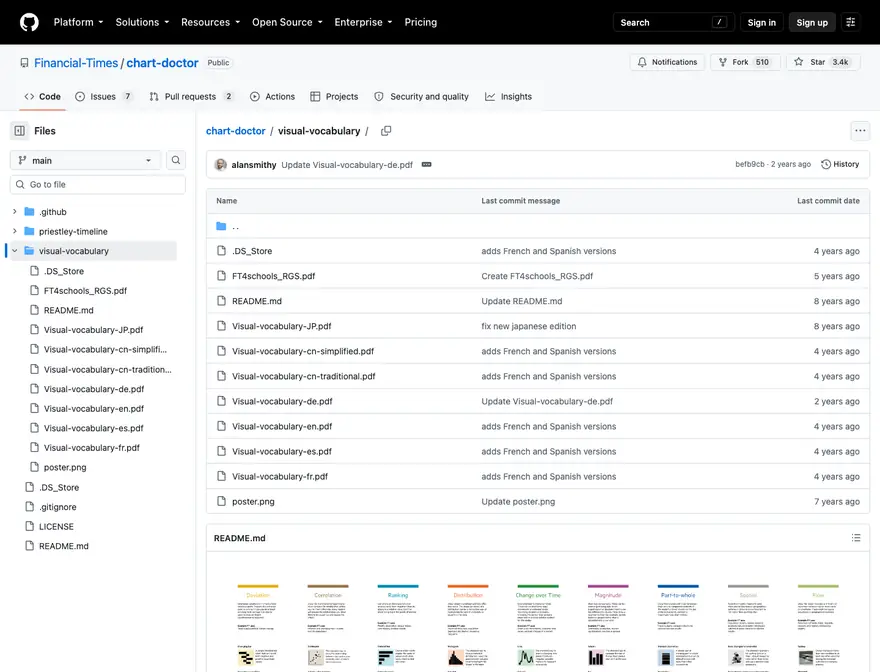Open Visual-vocabulary-en.pdf in the file table

(x=282, y=427)
